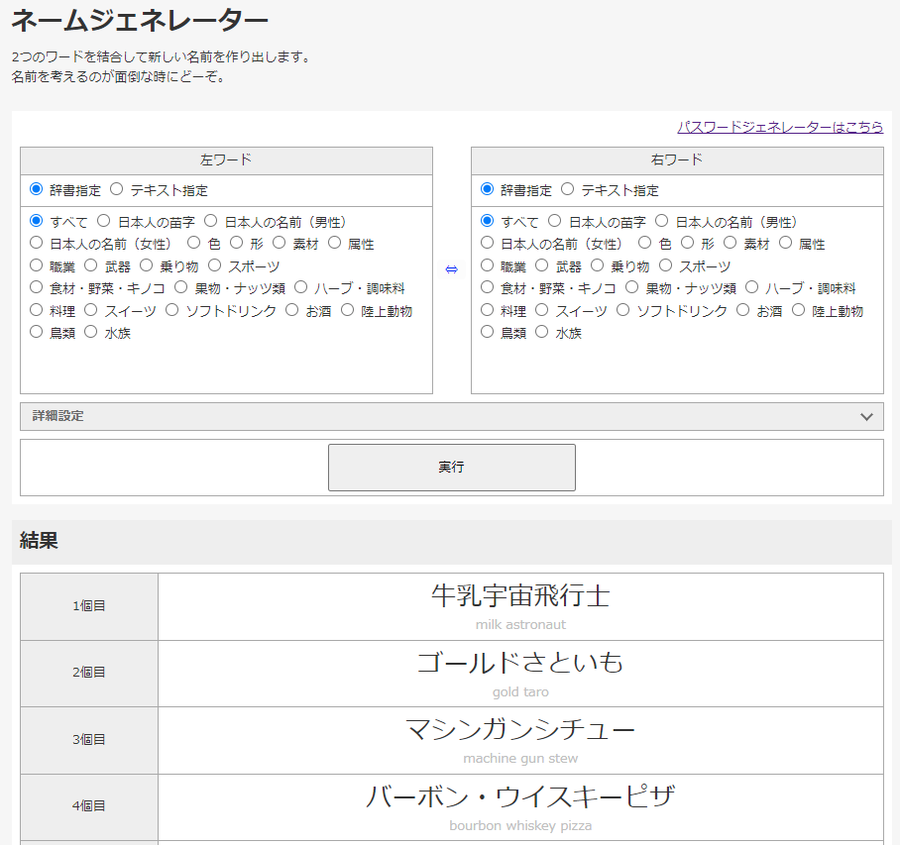Select テキスト指定 in the 左ワード panel
Viewport: 900px width, 845px height.
(117, 189)
